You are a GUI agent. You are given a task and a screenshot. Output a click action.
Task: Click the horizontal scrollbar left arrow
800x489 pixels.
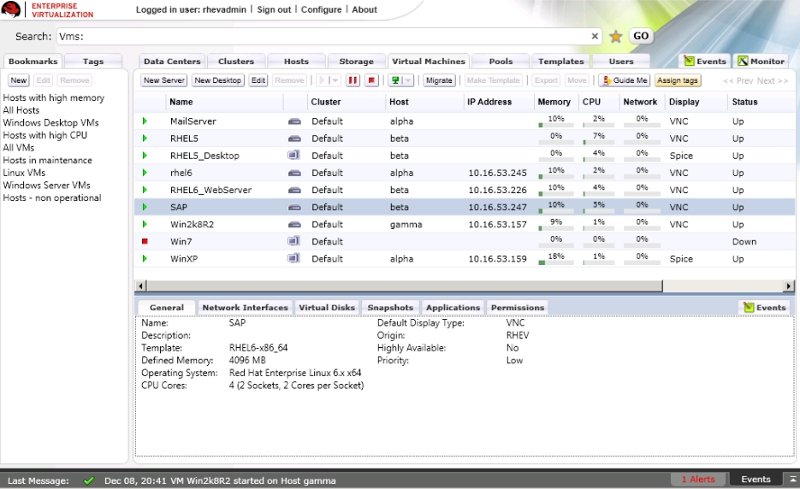click(141, 286)
